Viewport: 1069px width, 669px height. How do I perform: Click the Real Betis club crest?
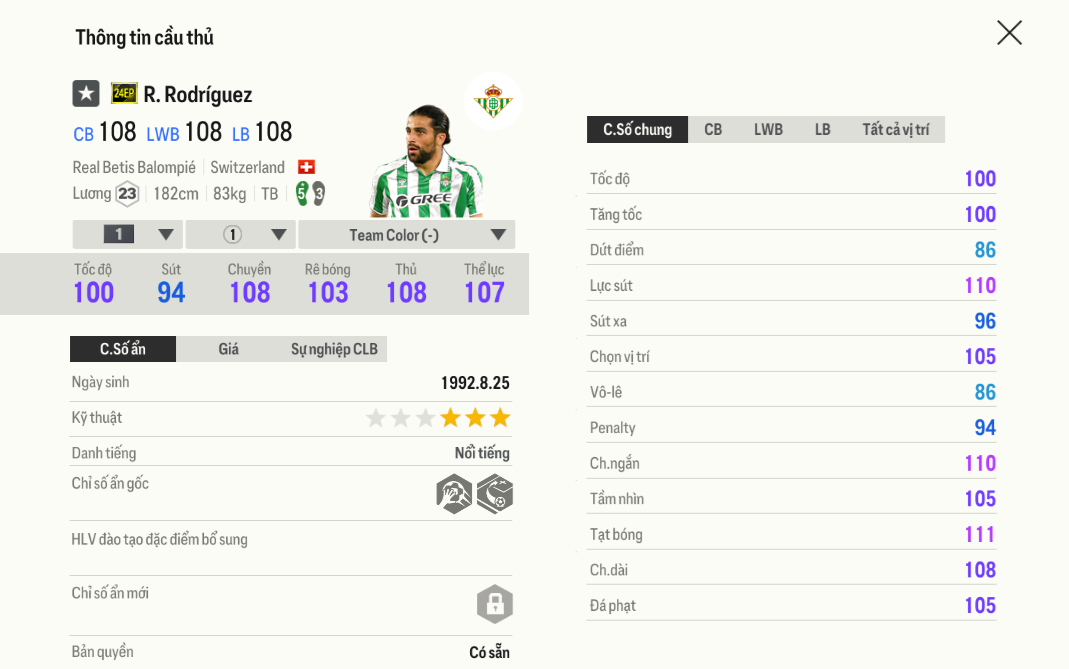coord(493,101)
